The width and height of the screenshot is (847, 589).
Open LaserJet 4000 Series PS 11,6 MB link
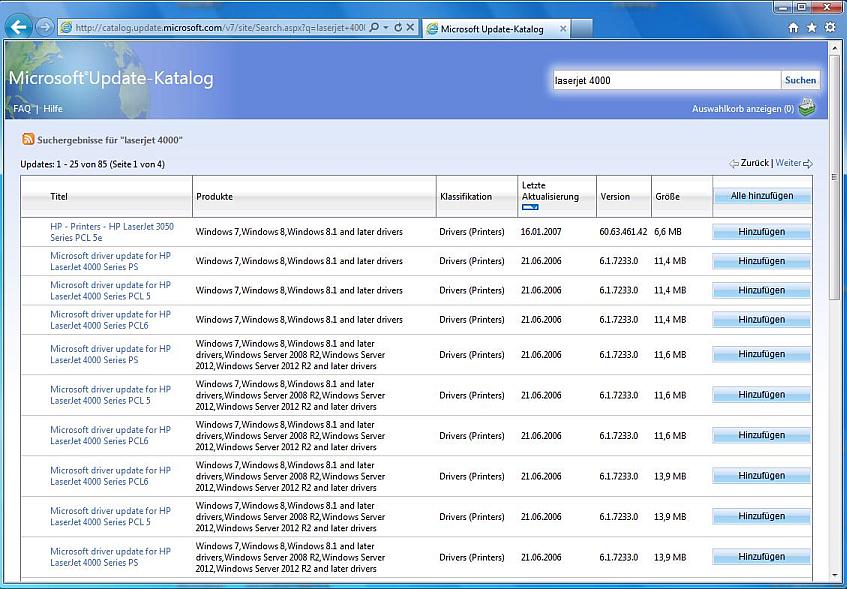coord(110,354)
